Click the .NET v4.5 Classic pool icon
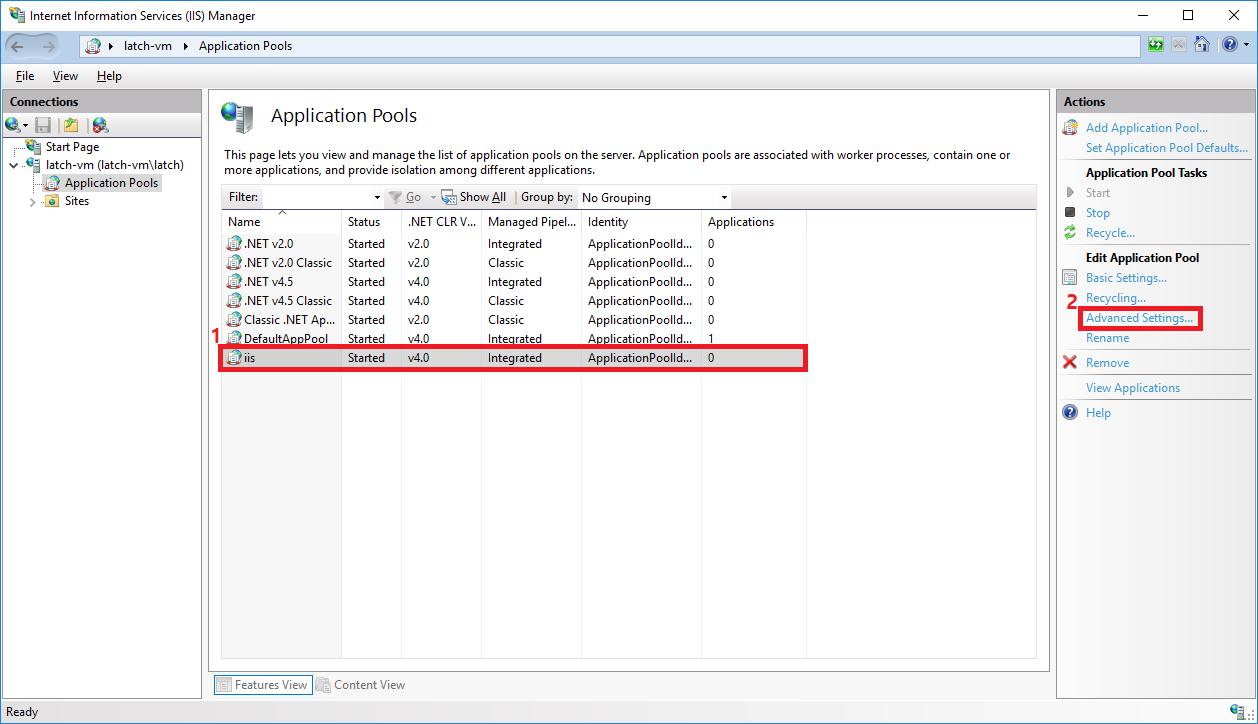 [235, 300]
